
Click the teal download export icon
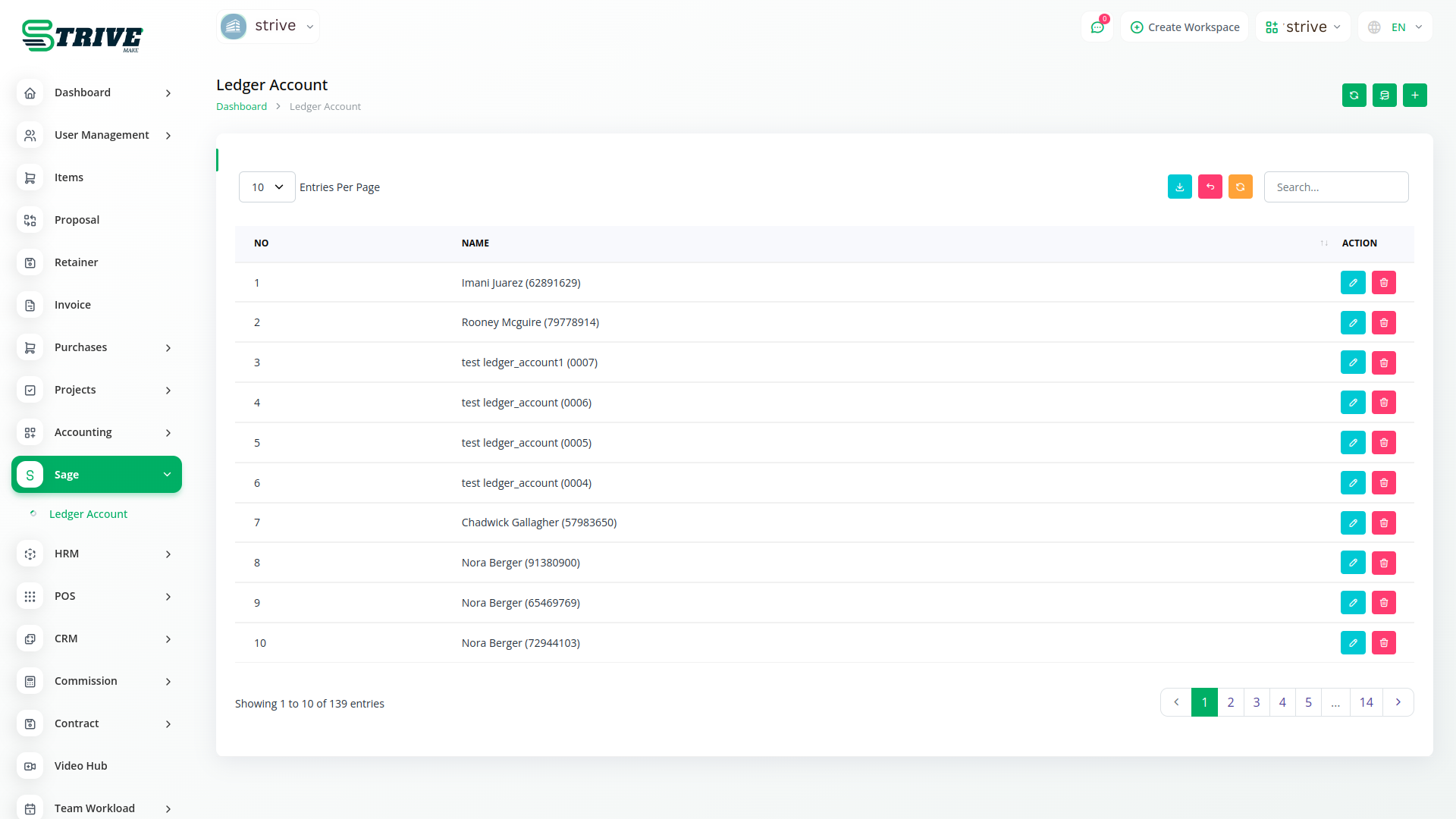(1179, 187)
